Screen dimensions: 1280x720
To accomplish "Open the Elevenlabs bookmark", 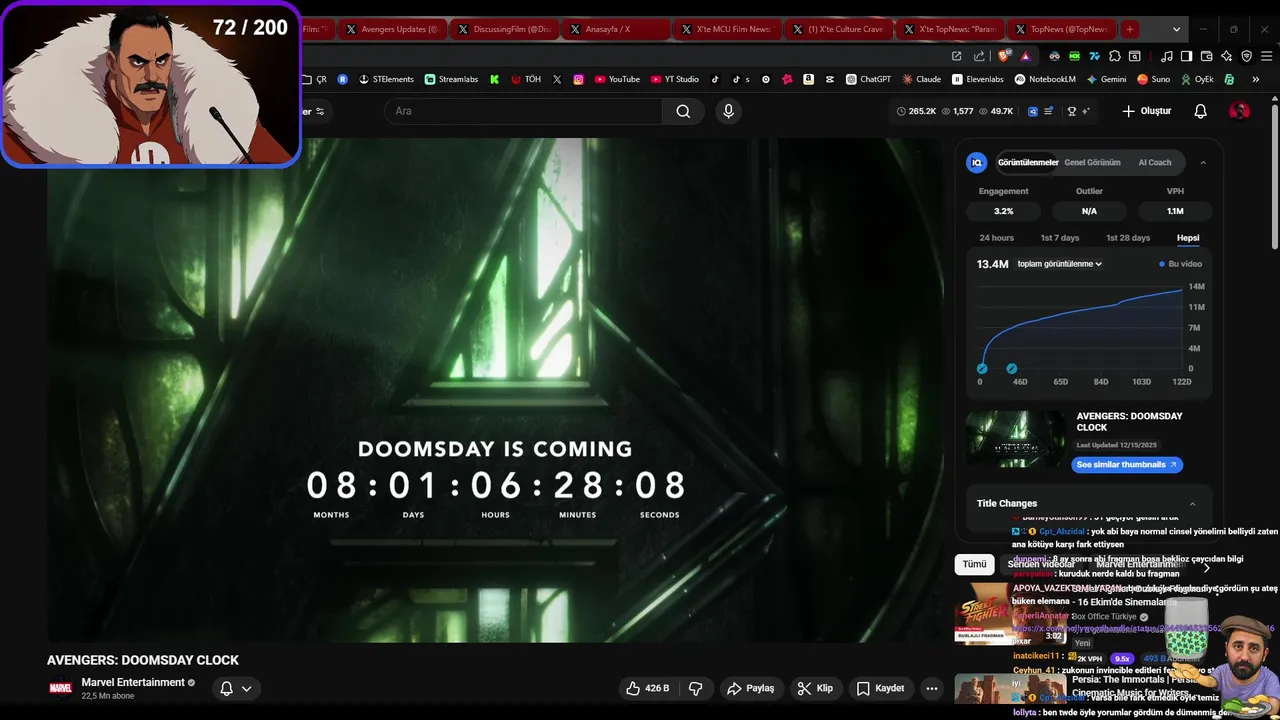I will coord(978,79).
